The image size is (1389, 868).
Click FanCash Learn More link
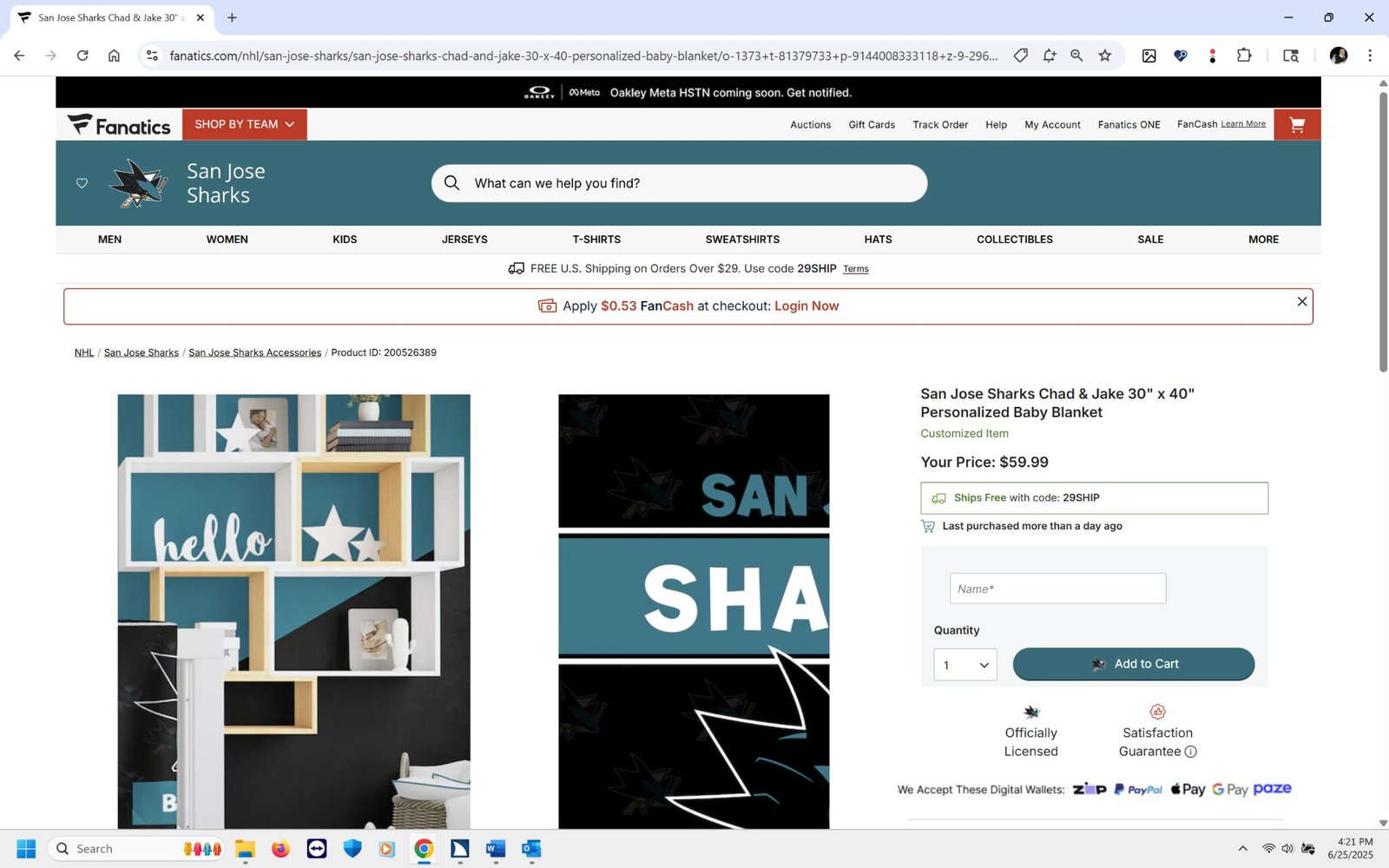click(x=1243, y=124)
